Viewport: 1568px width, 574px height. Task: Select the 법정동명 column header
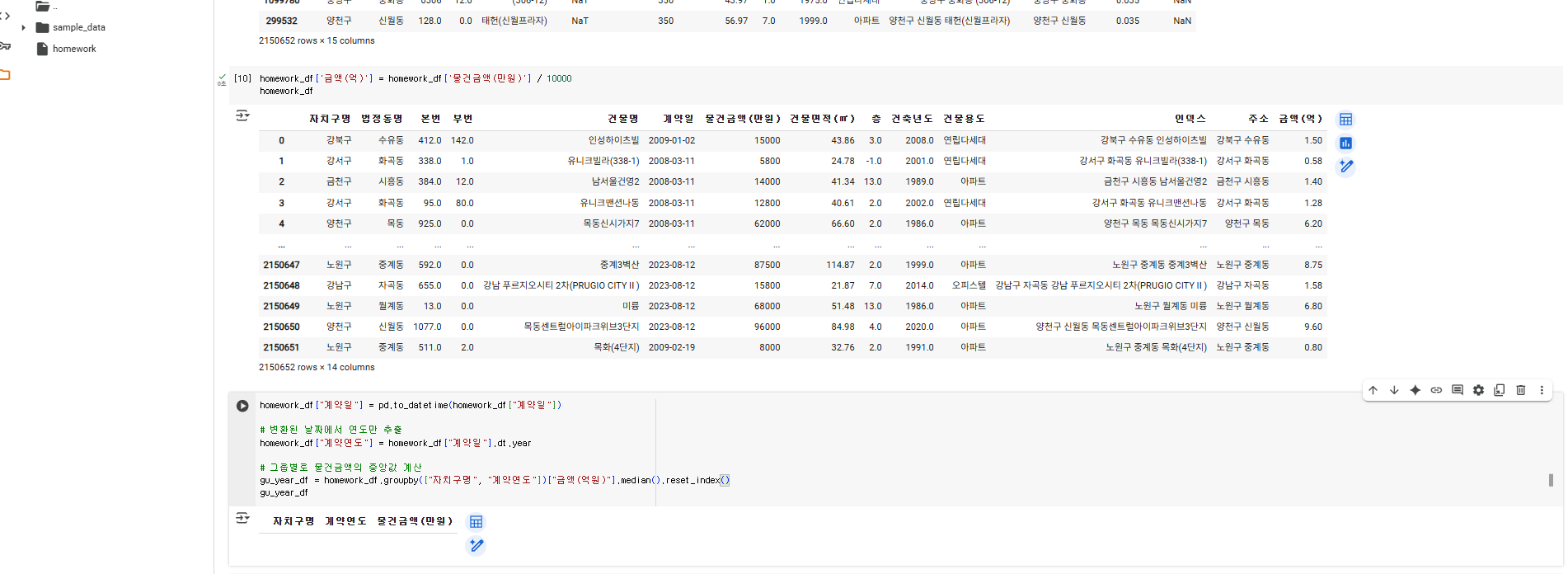pyautogui.click(x=382, y=119)
